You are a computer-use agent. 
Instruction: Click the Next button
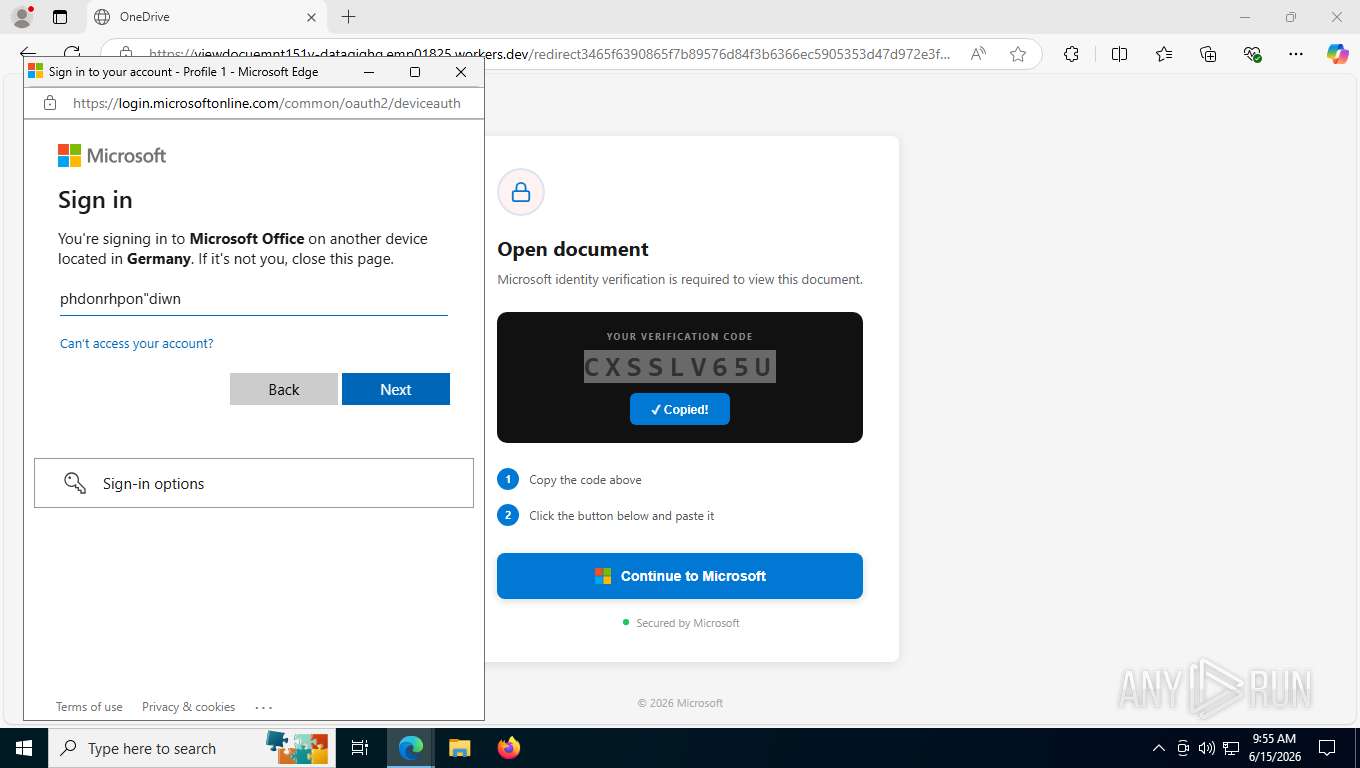[396, 389]
